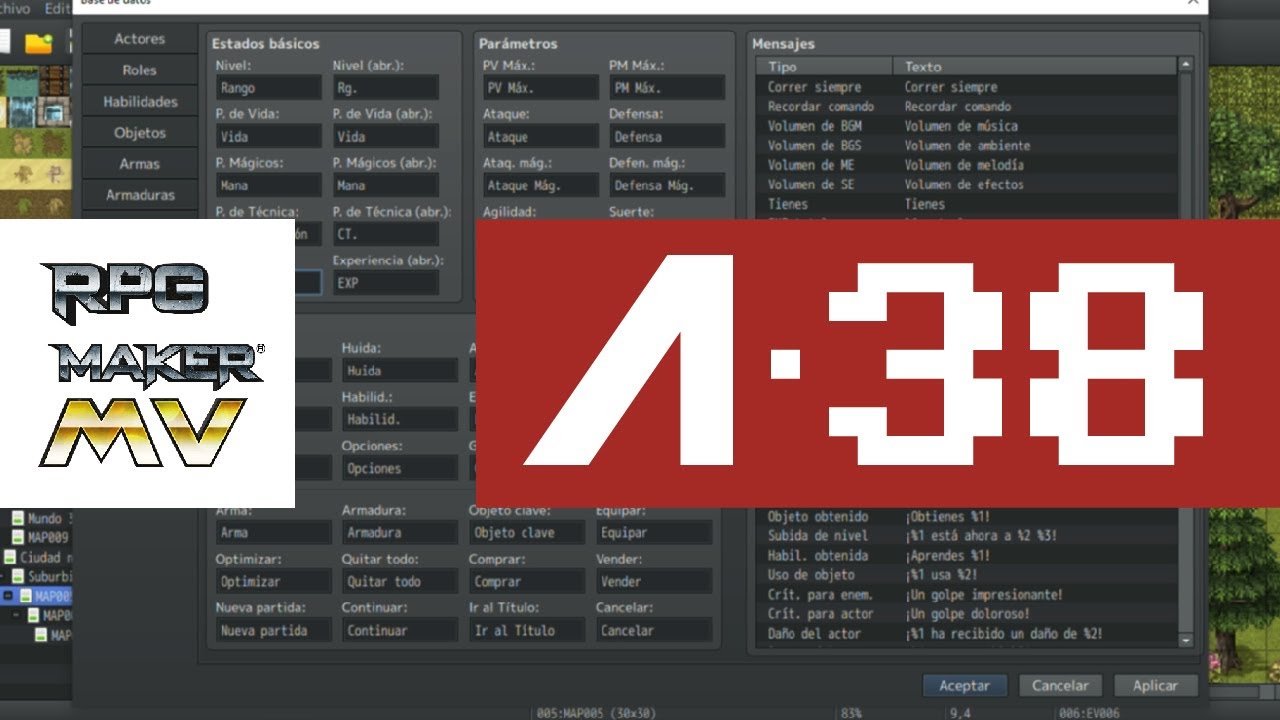Edit the Quitar todo field
Viewport: 1280px width, 720px height.
coord(399,581)
